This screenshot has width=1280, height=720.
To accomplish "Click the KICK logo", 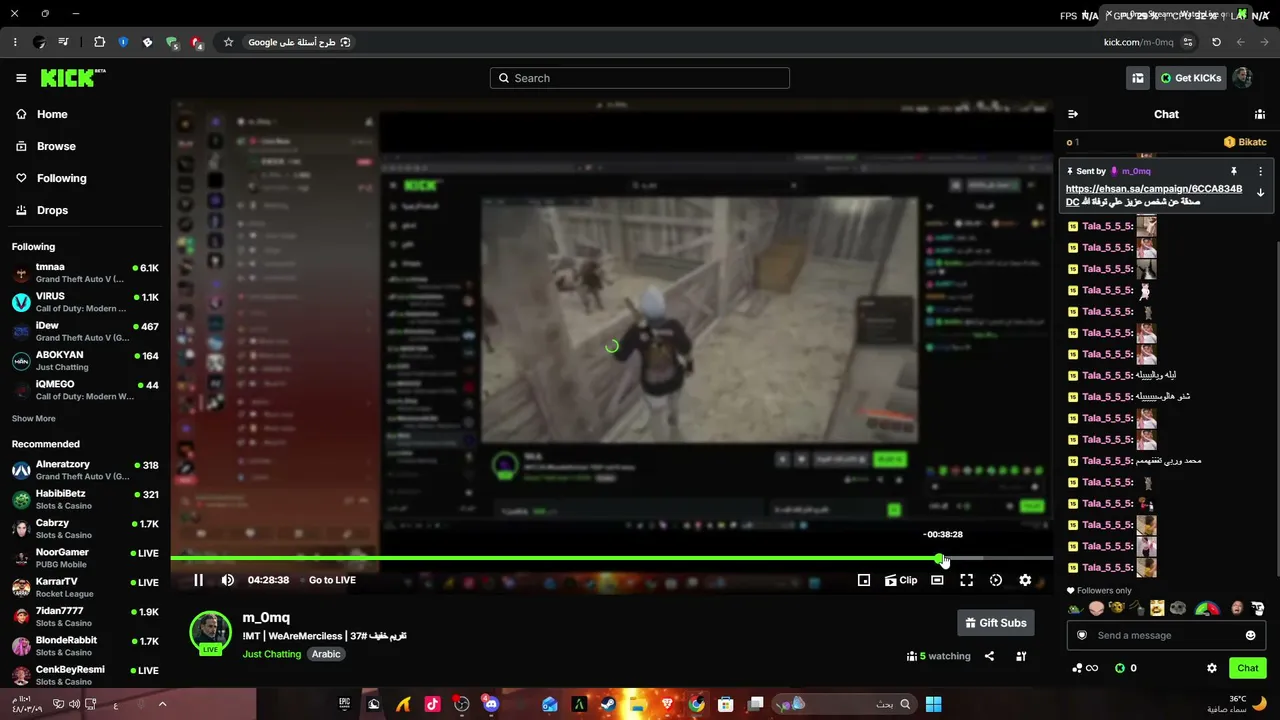I will click(x=73, y=78).
